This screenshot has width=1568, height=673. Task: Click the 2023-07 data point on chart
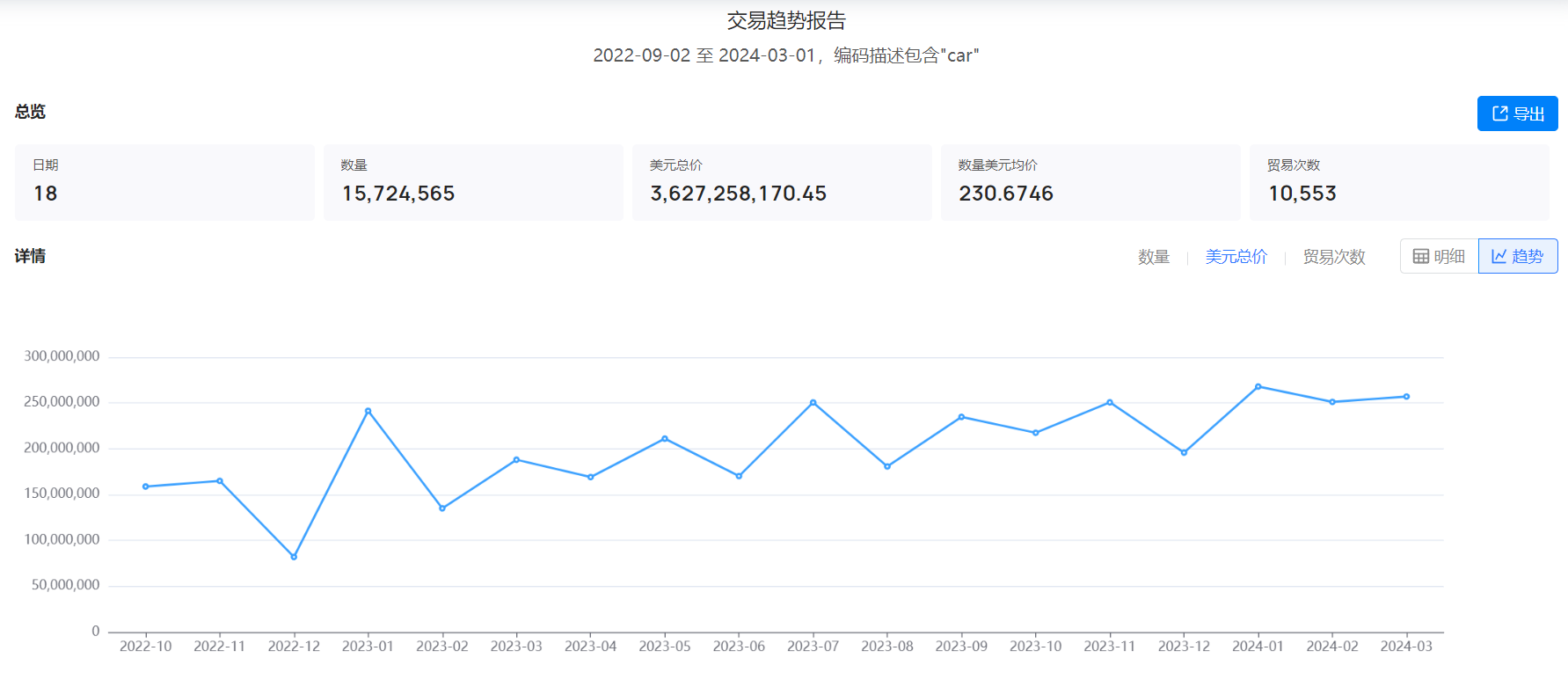pos(813,402)
